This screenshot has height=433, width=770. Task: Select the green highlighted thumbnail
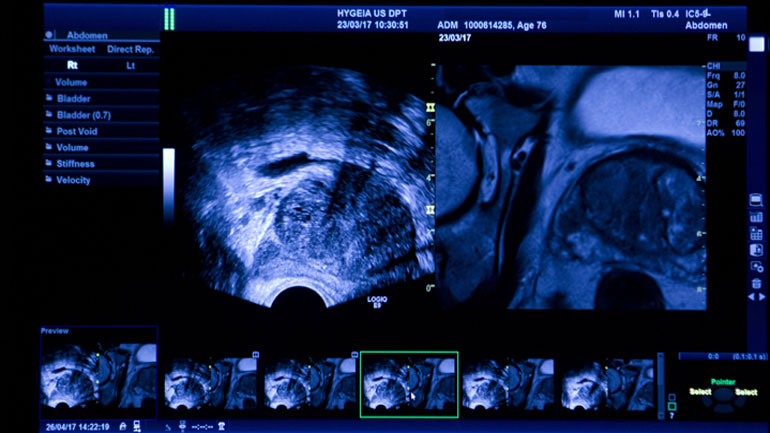point(408,383)
